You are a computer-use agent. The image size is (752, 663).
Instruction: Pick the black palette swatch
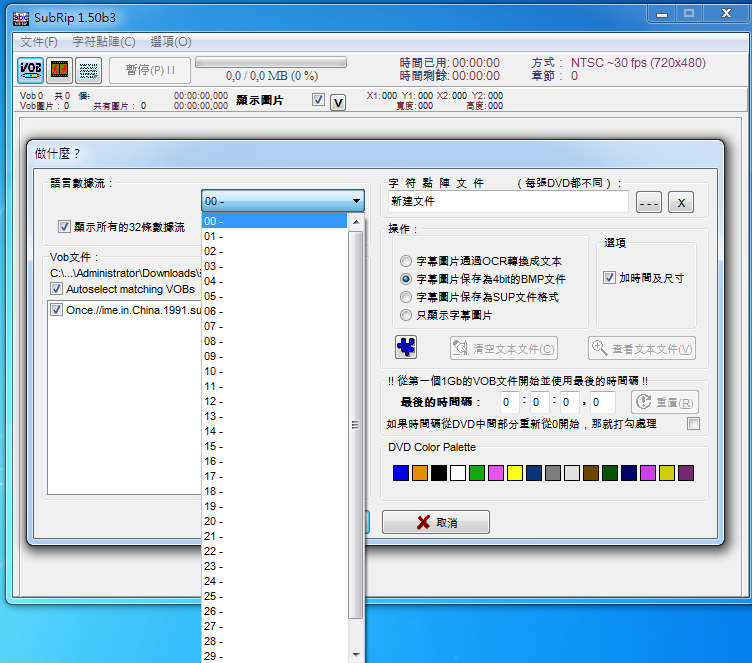tap(438, 473)
